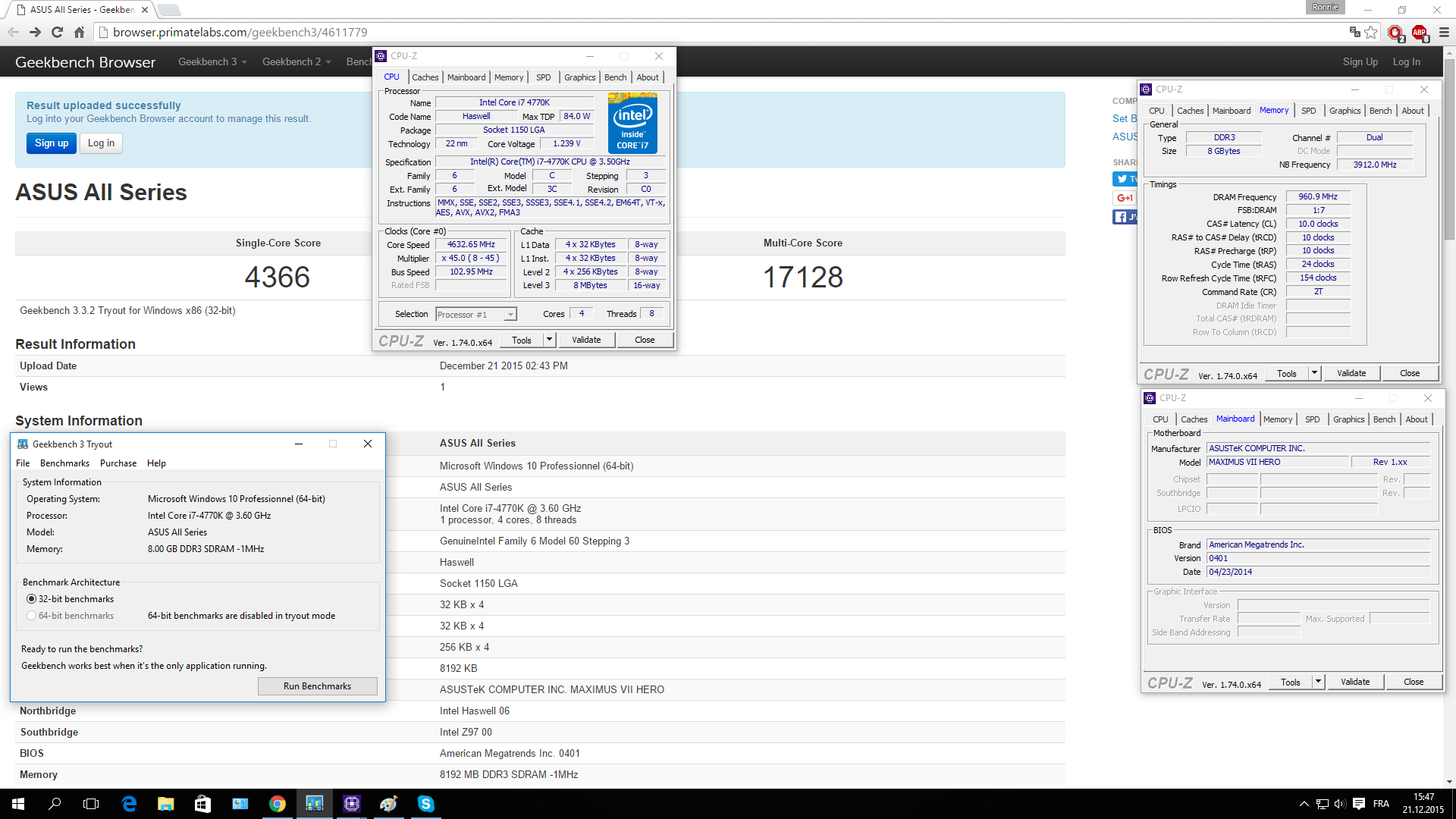This screenshot has height=819, width=1456.
Task: Click the browser forward arrow
Action: [x=35, y=32]
